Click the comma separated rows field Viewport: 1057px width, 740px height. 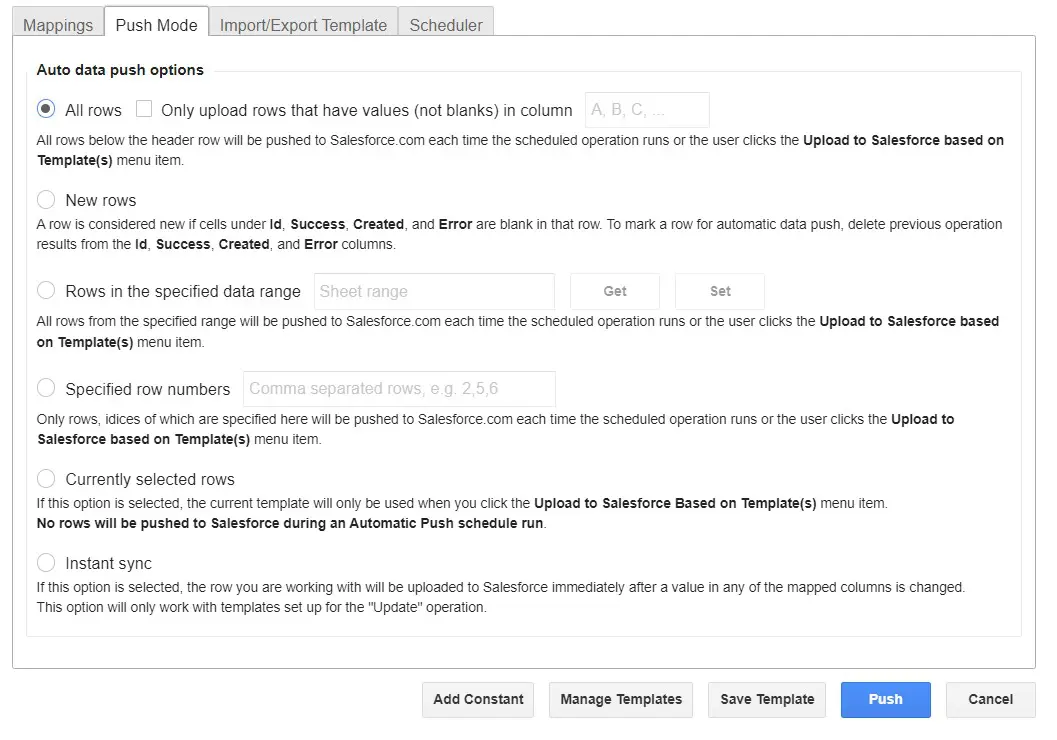coord(399,389)
